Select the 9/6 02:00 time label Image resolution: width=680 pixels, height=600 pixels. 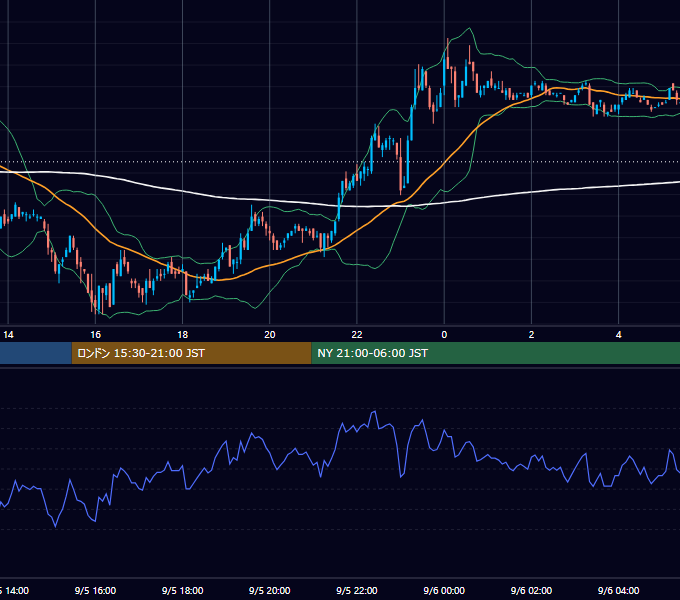click(531, 590)
